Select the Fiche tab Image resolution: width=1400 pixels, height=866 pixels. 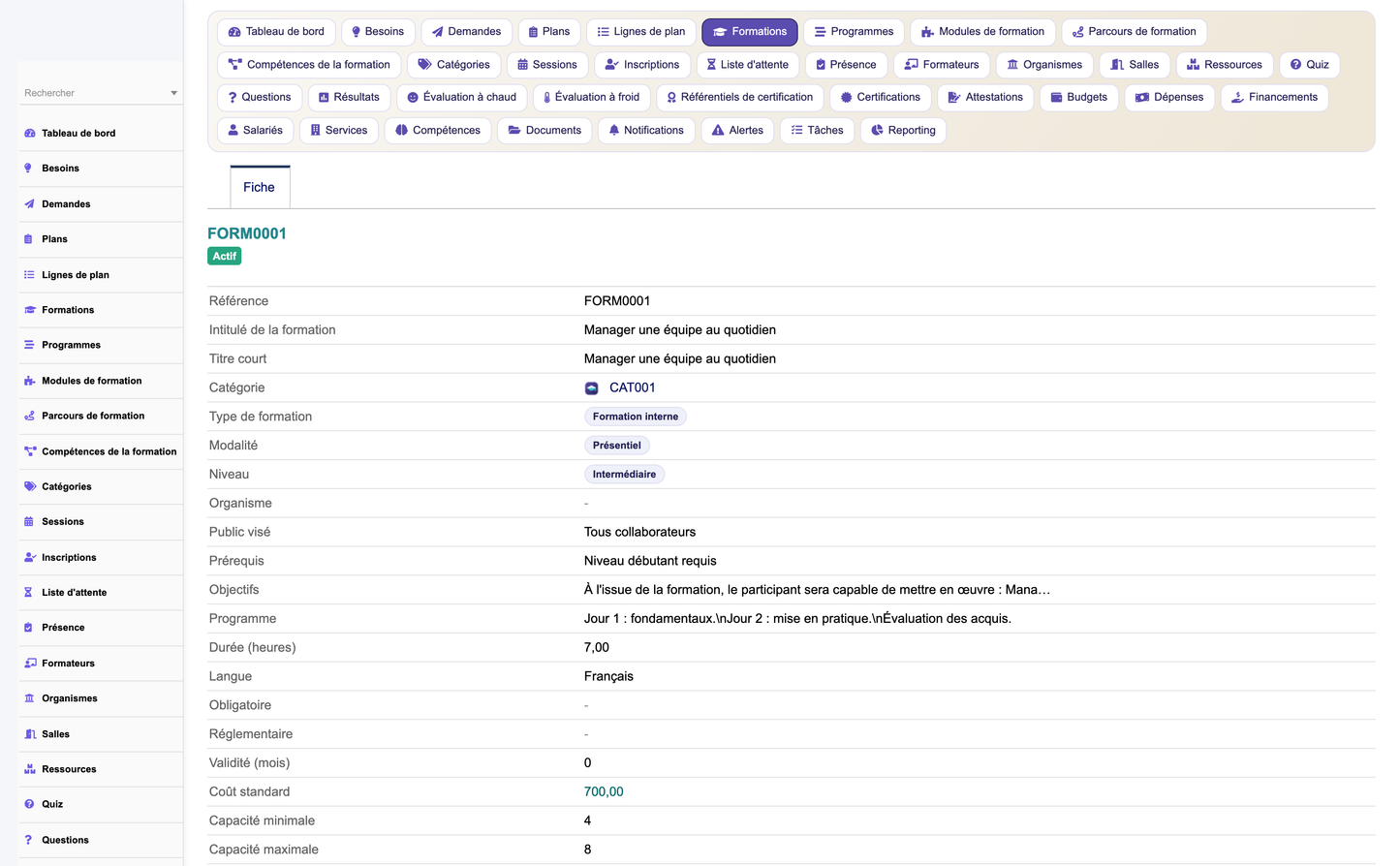[260, 187]
